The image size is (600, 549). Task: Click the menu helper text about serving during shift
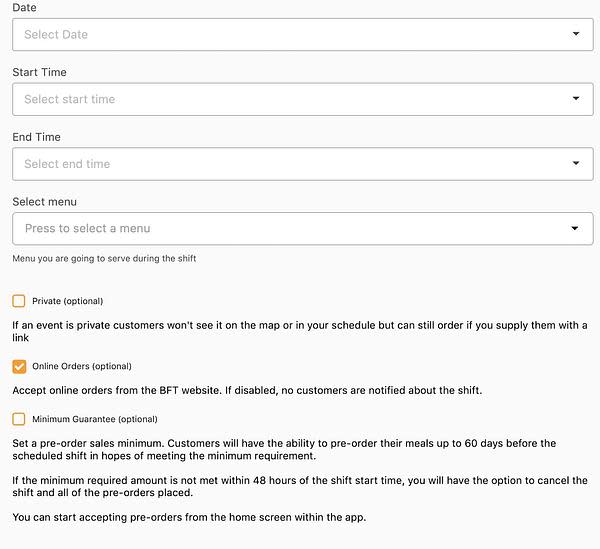104,259
